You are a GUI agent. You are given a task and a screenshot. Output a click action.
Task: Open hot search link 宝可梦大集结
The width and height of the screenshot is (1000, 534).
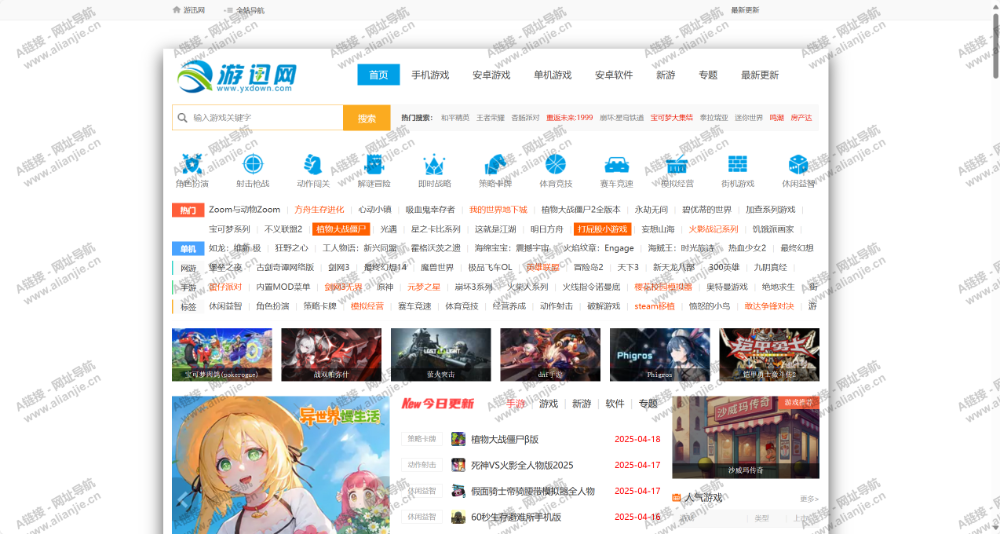pos(672,117)
